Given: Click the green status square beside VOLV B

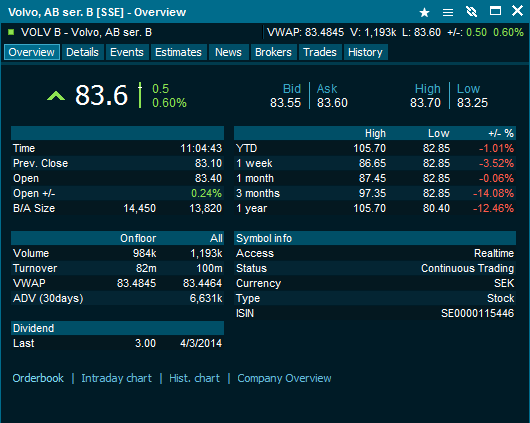Looking at the screenshot, I should (11, 32).
